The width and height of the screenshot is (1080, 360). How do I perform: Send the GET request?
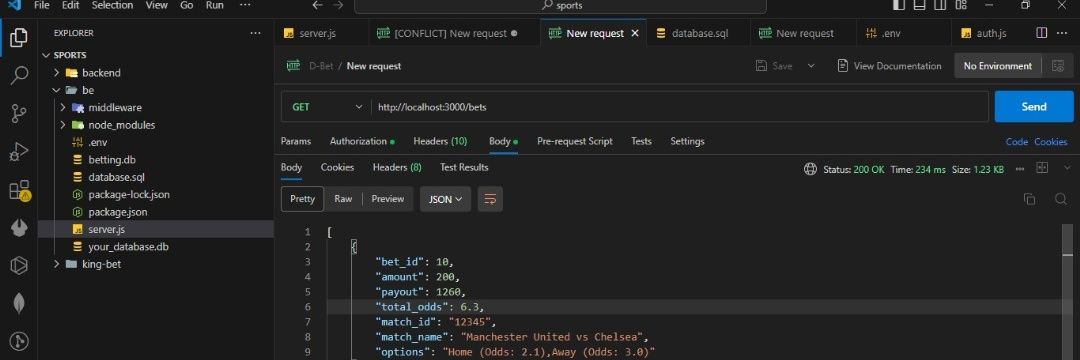[x=1034, y=107]
